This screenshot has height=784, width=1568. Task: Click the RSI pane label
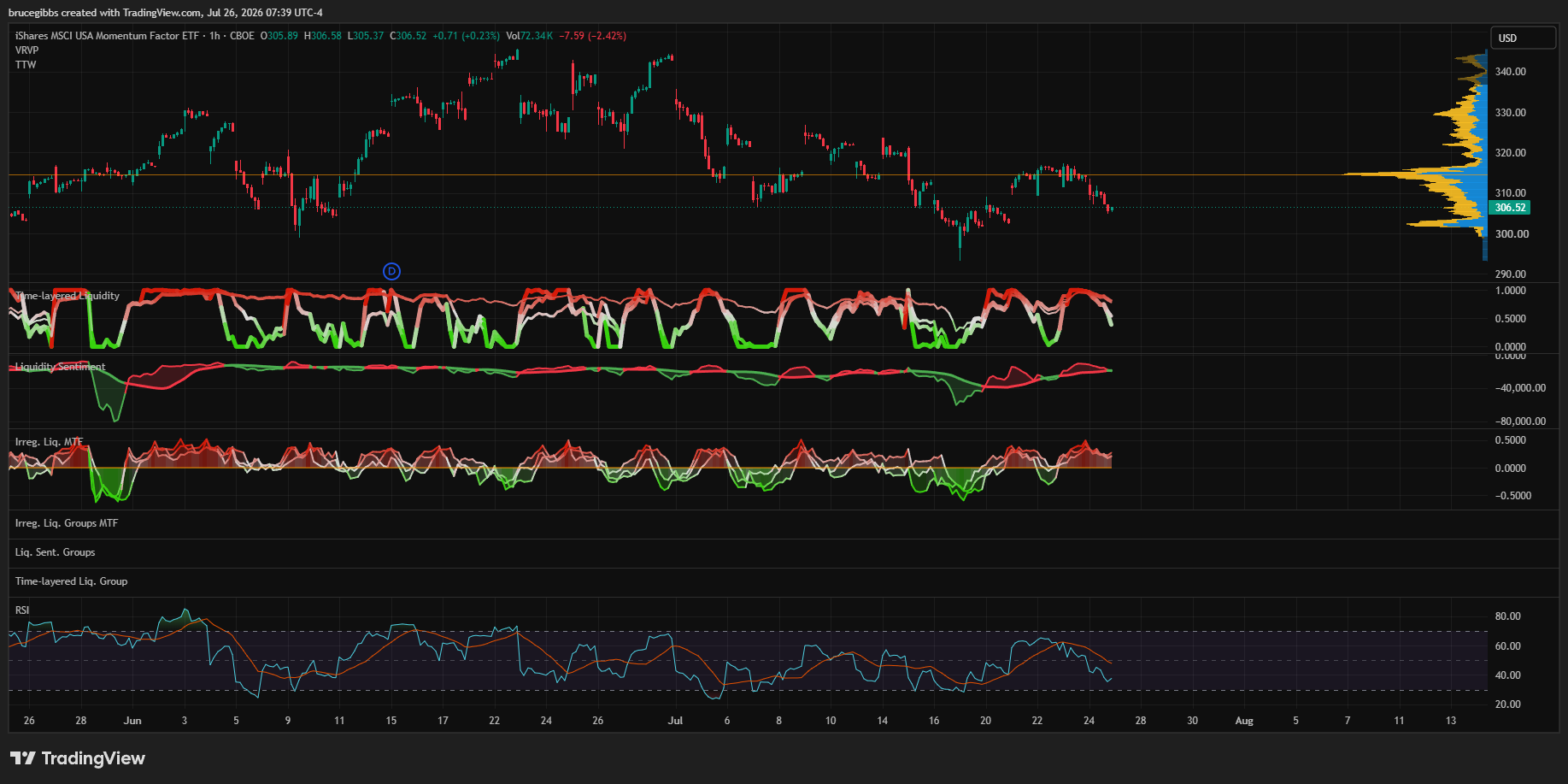(22, 610)
